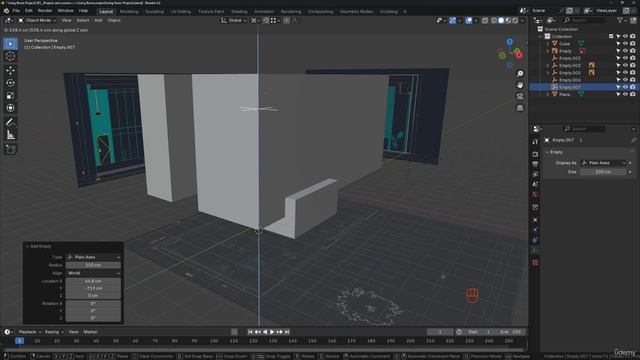Open the viewport Add menu
Screen dimensions: 640x360
(98, 20)
